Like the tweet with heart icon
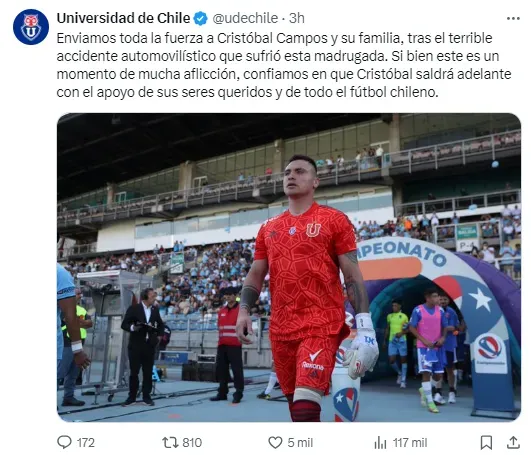 [x=275, y=442]
